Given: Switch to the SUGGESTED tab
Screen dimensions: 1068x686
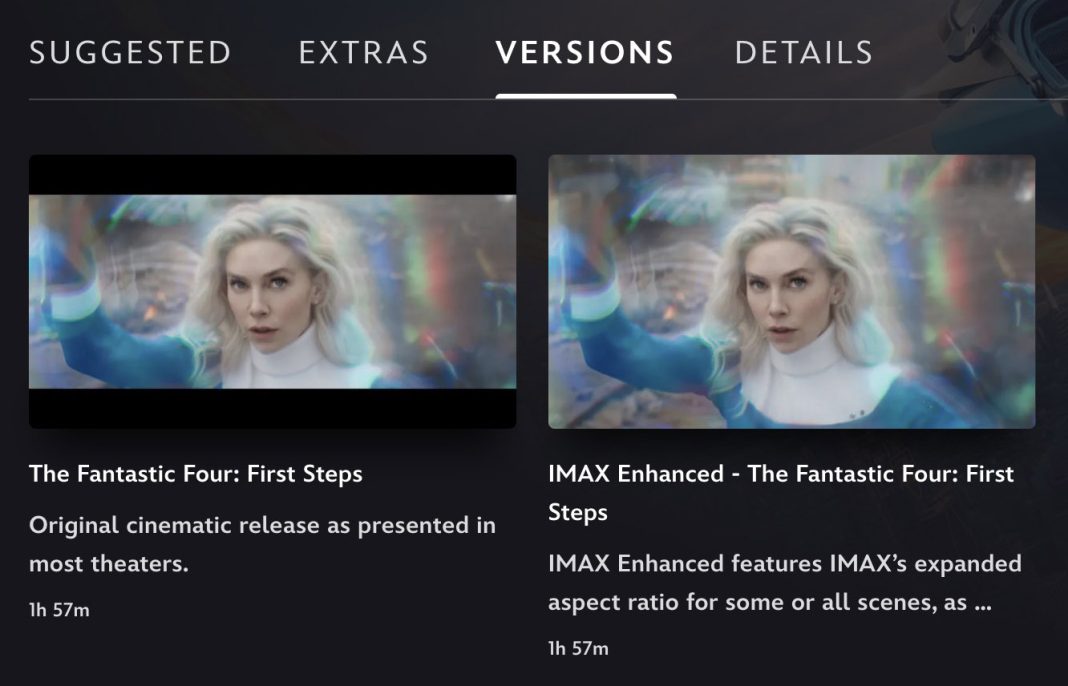Looking at the screenshot, I should (x=130, y=53).
